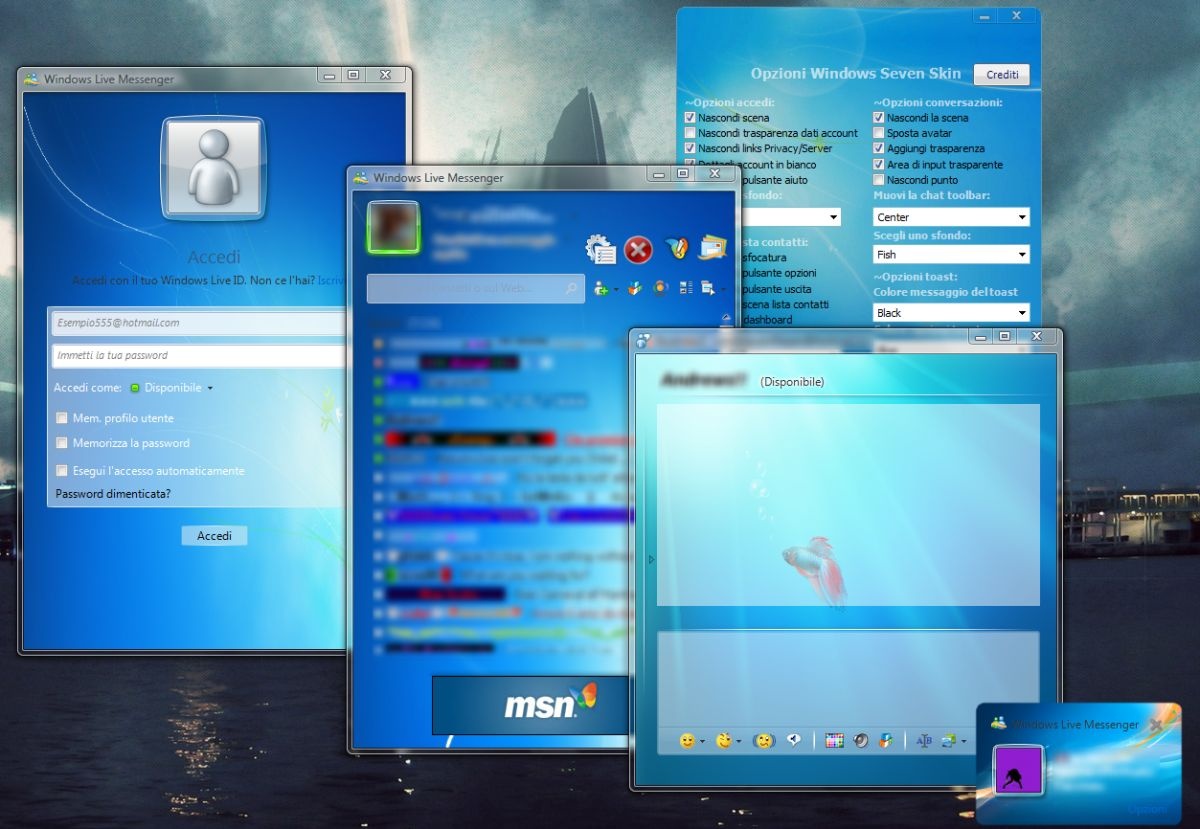
Task: Click the Iscriviti link on sign-in window
Action: pos(331,282)
